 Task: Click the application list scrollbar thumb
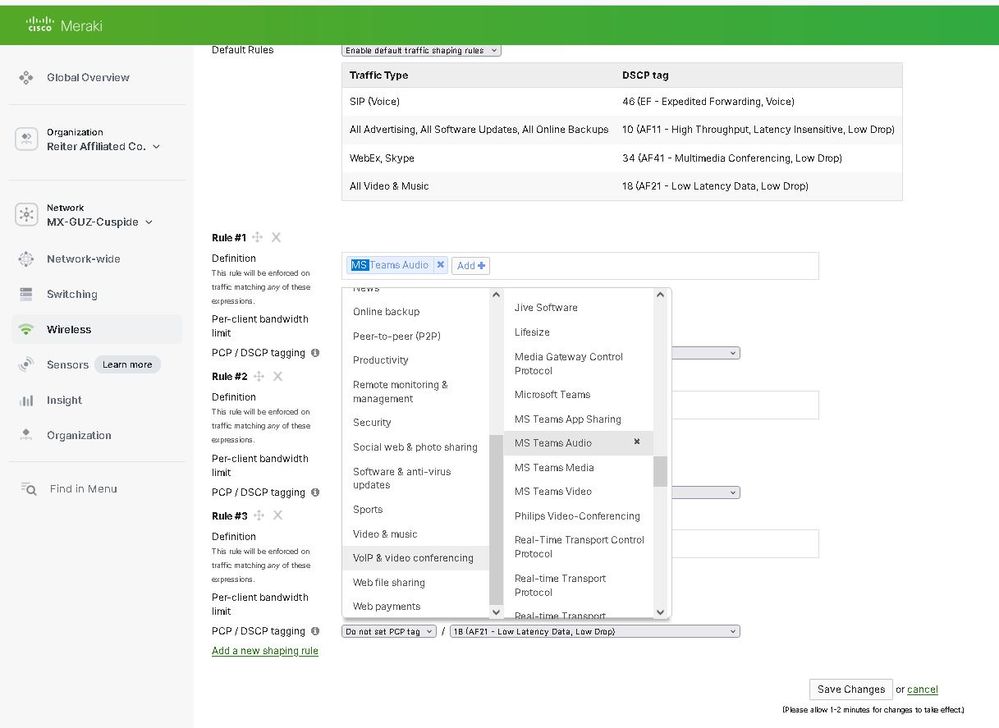[660, 471]
